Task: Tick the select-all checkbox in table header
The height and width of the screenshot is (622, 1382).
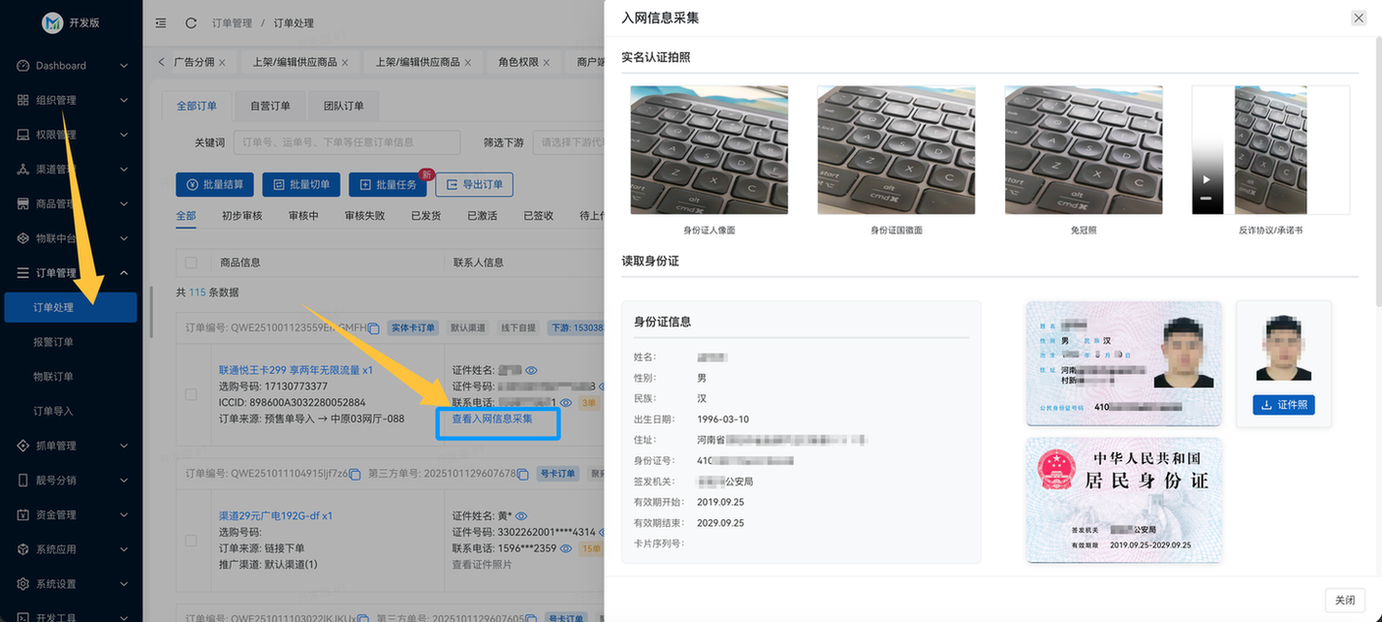Action: coord(191,262)
